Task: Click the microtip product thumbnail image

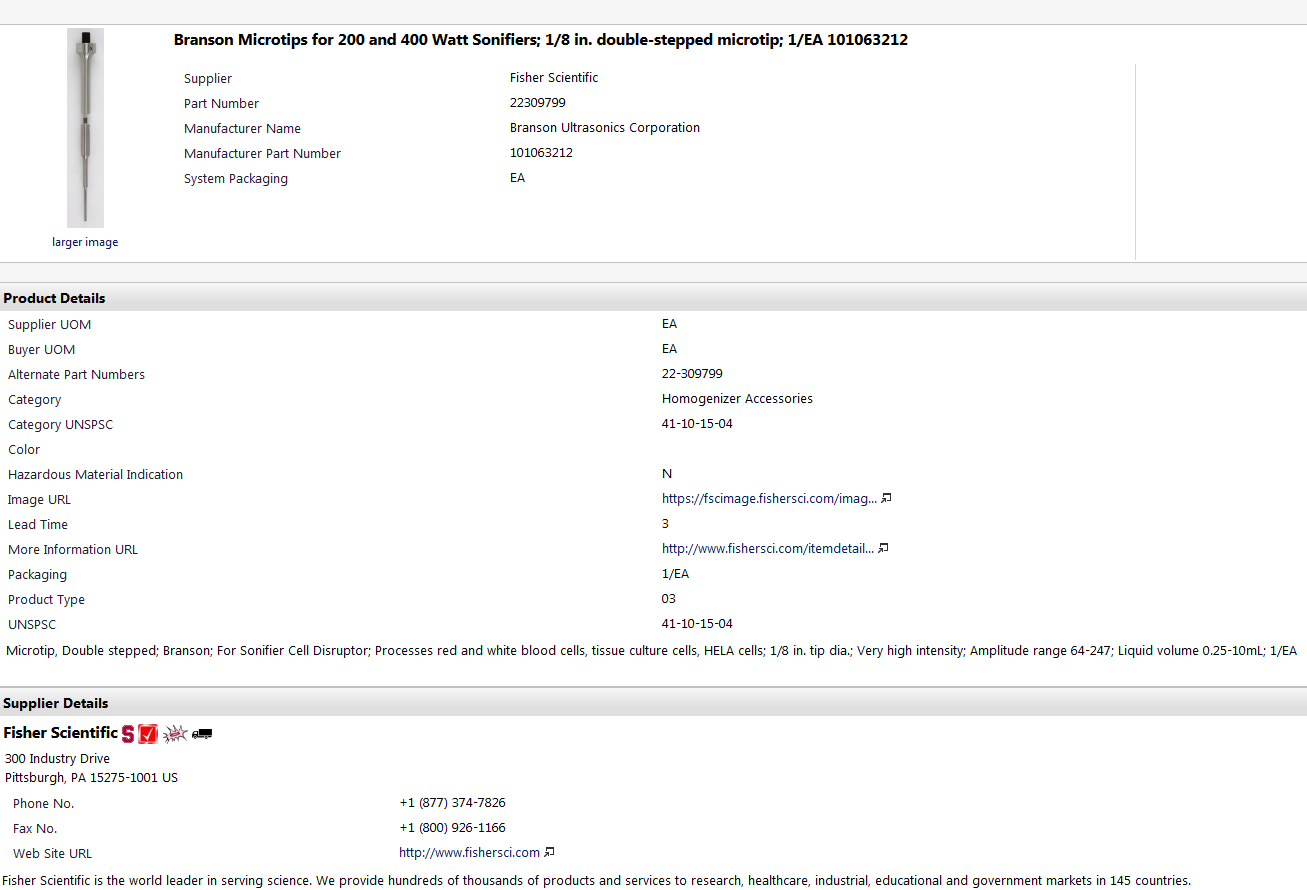Action: pos(85,127)
